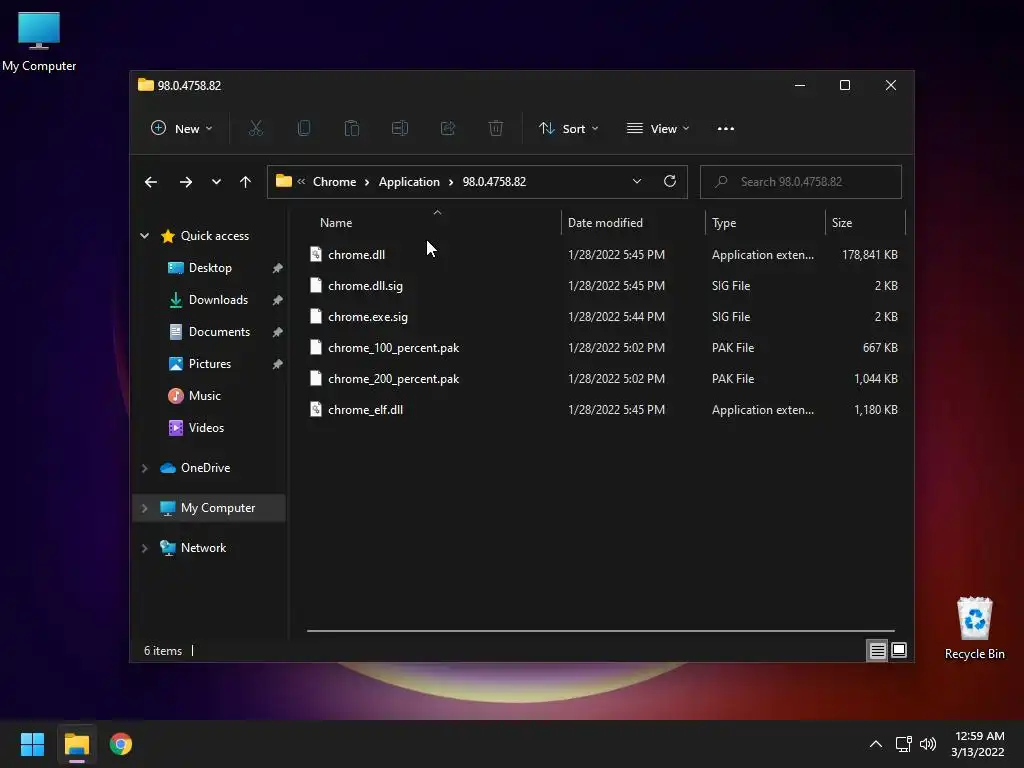Image resolution: width=1024 pixels, height=768 pixels.
Task: Go up one folder level
Action: click(246, 182)
